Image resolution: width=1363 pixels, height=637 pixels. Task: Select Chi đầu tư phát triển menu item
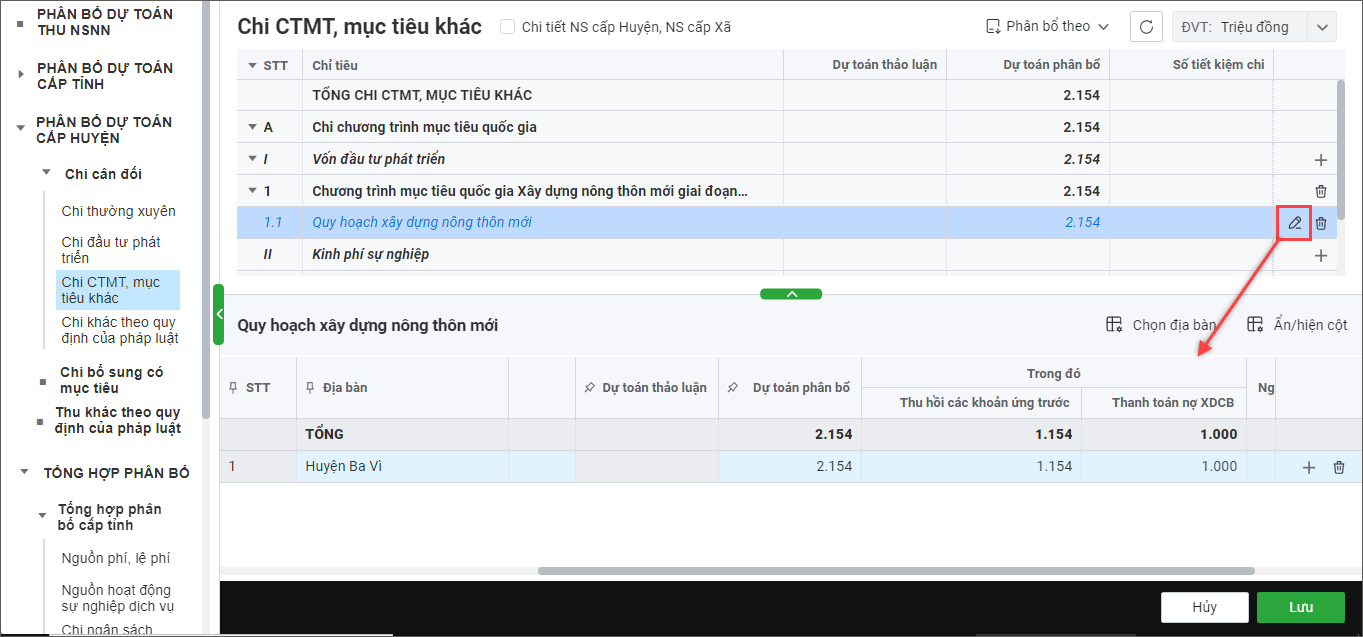(x=111, y=249)
